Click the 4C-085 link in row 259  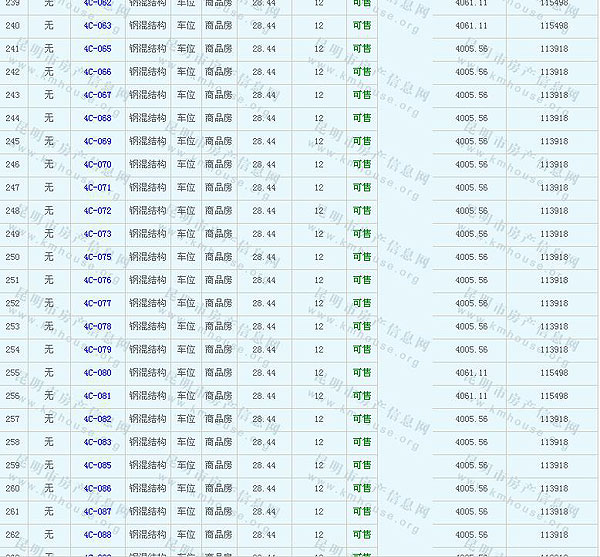click(97, 465)
